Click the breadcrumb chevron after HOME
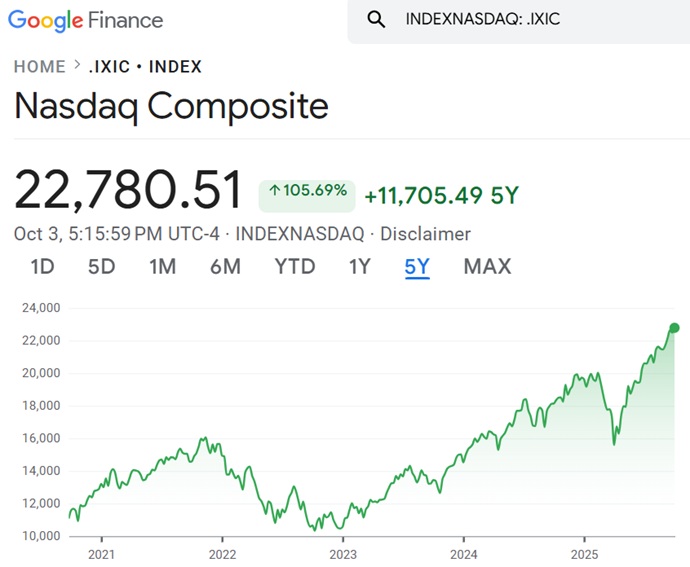Image resolution: width=690 pixels, height=567 pixels. [x=76, y=67]
